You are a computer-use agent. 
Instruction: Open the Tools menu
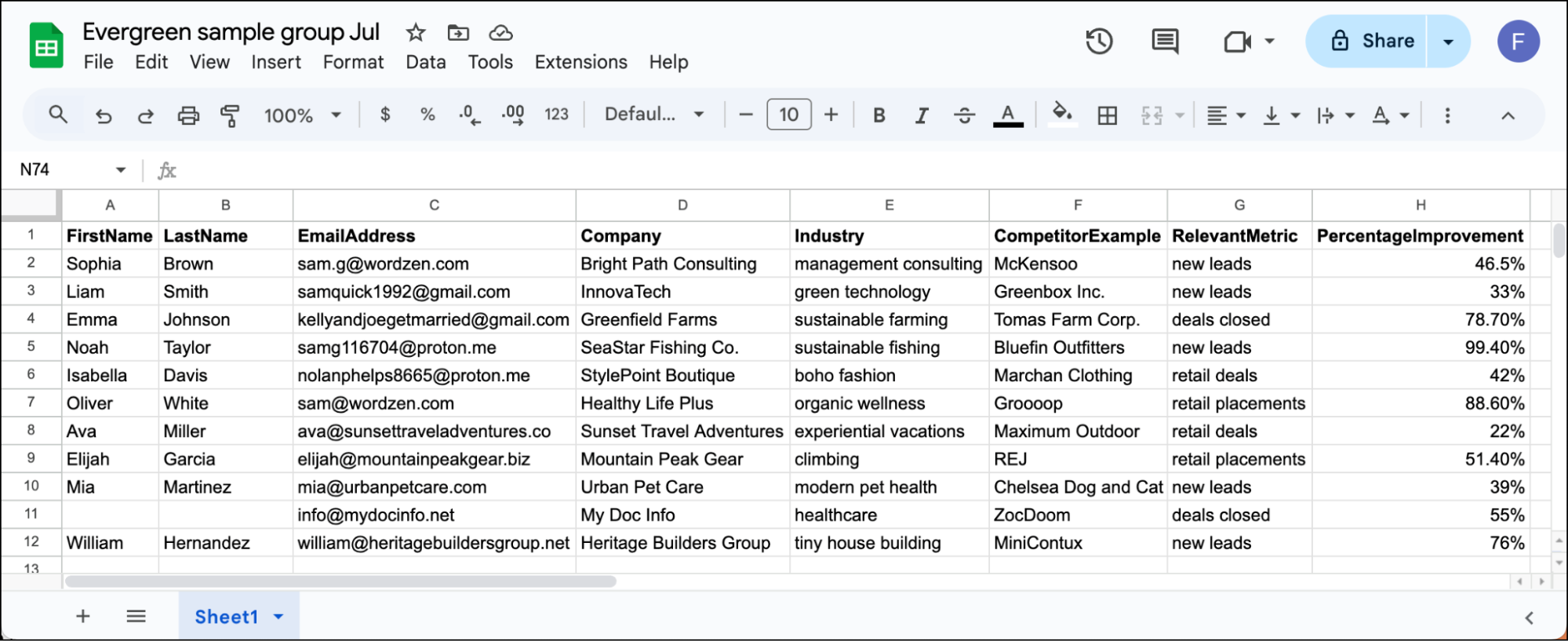coord(490,62)
